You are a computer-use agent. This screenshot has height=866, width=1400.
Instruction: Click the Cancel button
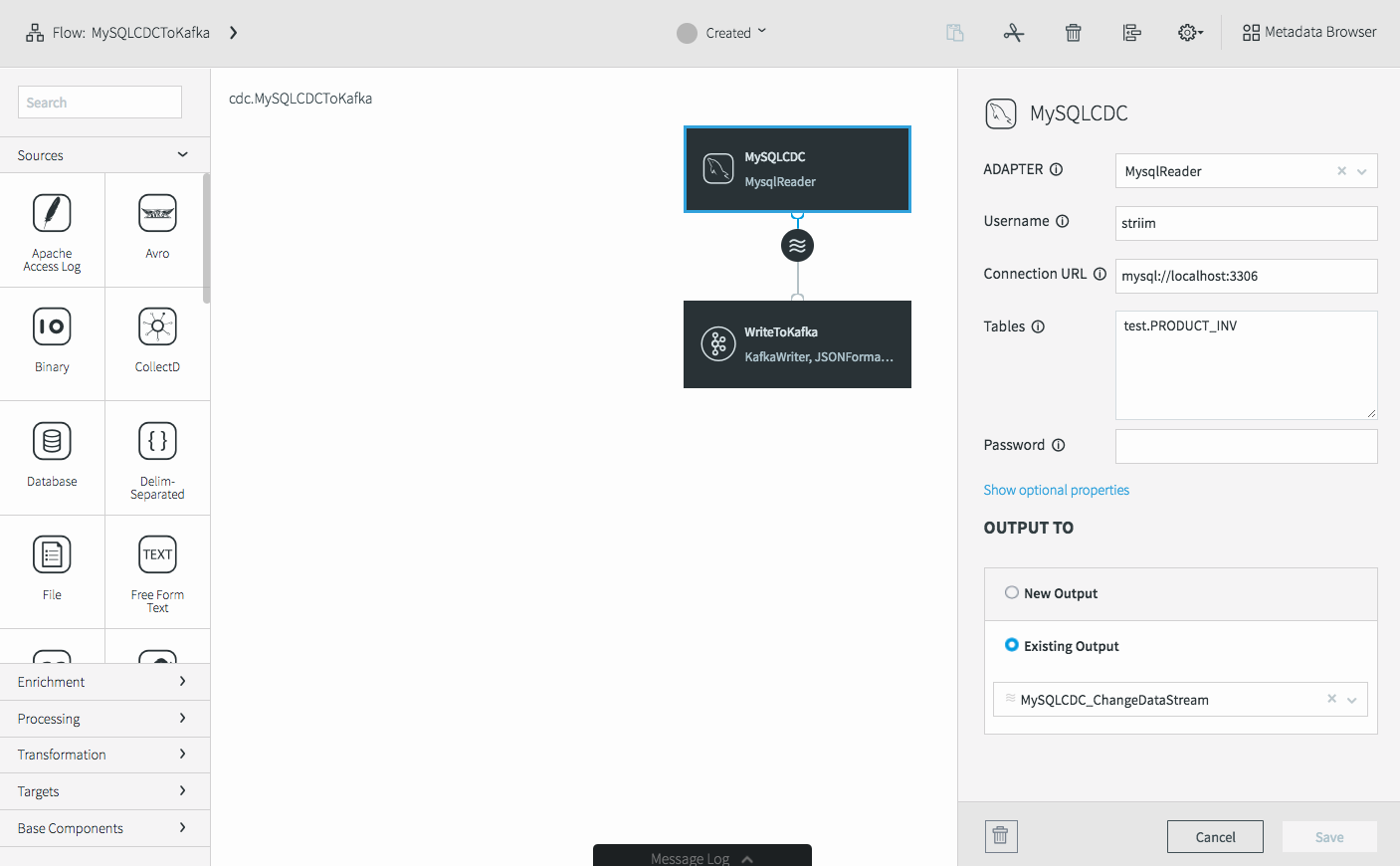click(1215, 837)
